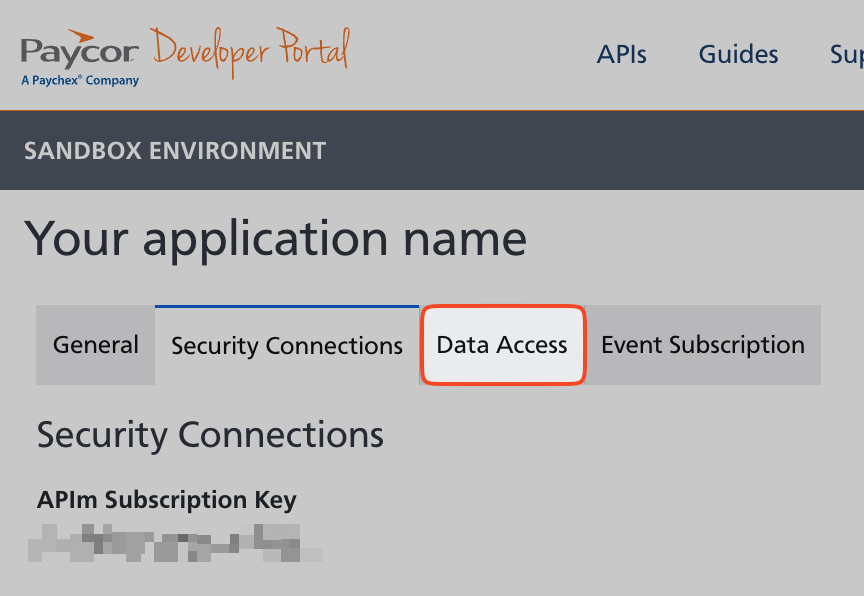The height and width of the screenshot is (596, 864).
Task: Click the 'A Paychex Company' tagline
Action: point(80,80)
